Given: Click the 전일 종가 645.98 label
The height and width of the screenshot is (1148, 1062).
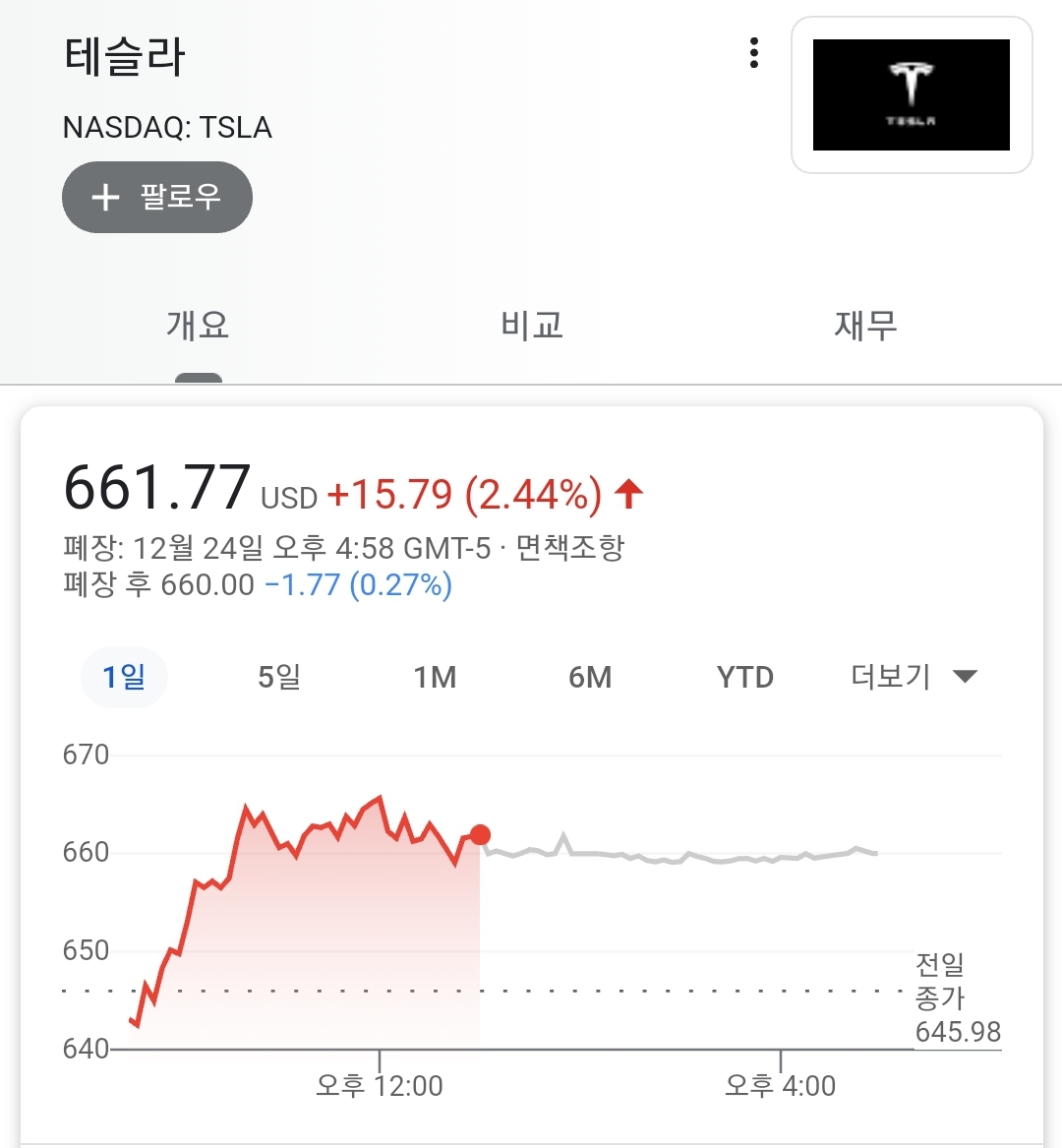Looking at the screenshot, I should (x=957, y=998).
